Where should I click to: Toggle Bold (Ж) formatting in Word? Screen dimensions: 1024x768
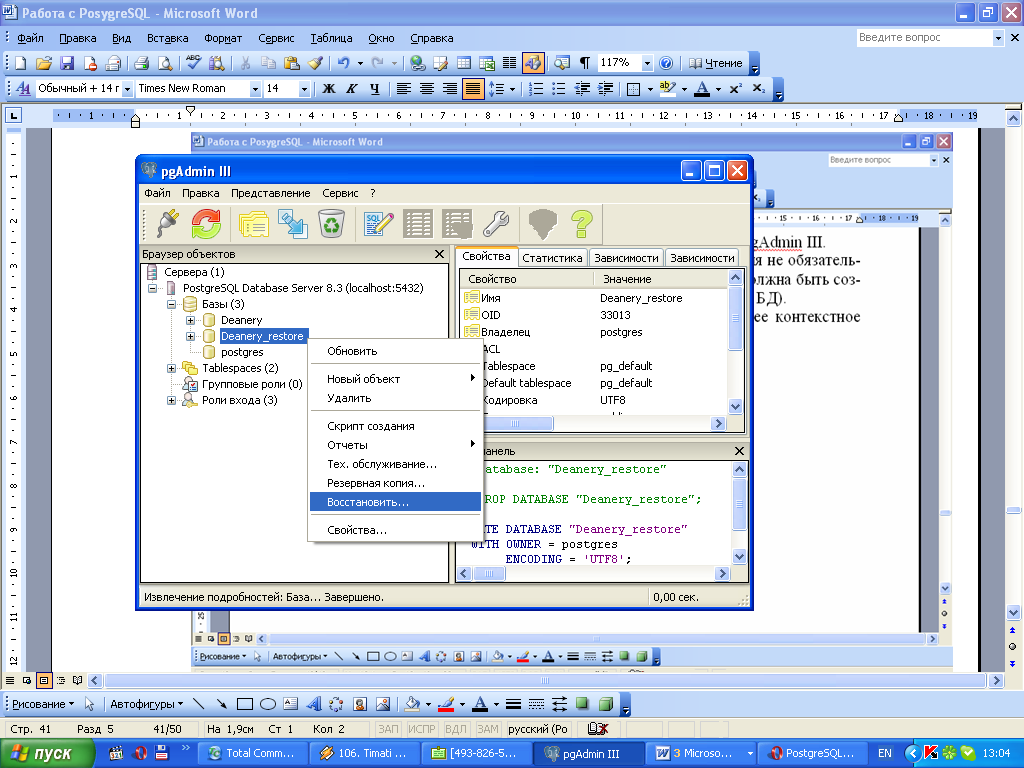329,88
